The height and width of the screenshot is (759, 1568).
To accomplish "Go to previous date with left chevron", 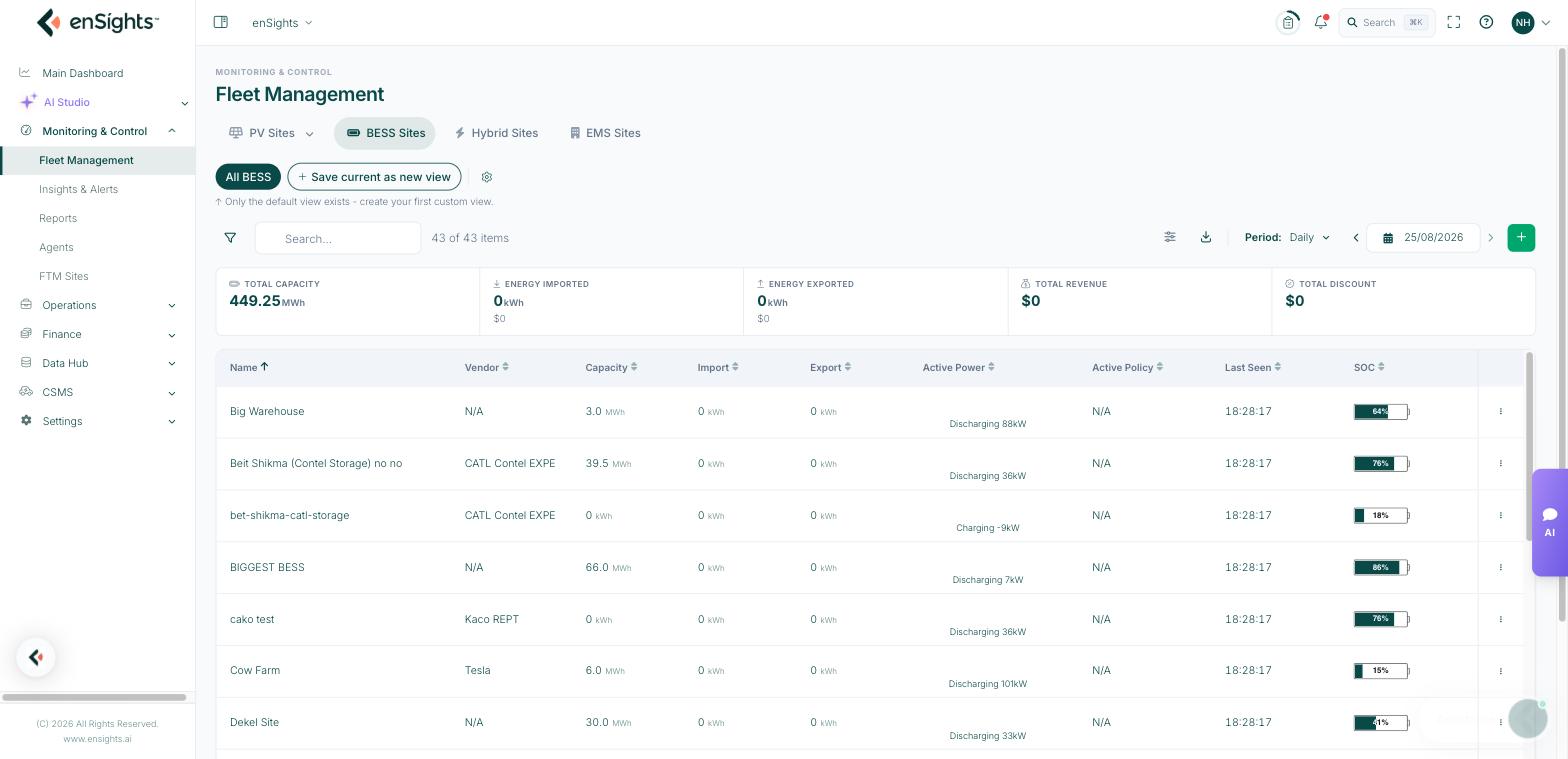I will click(1356, 238).
